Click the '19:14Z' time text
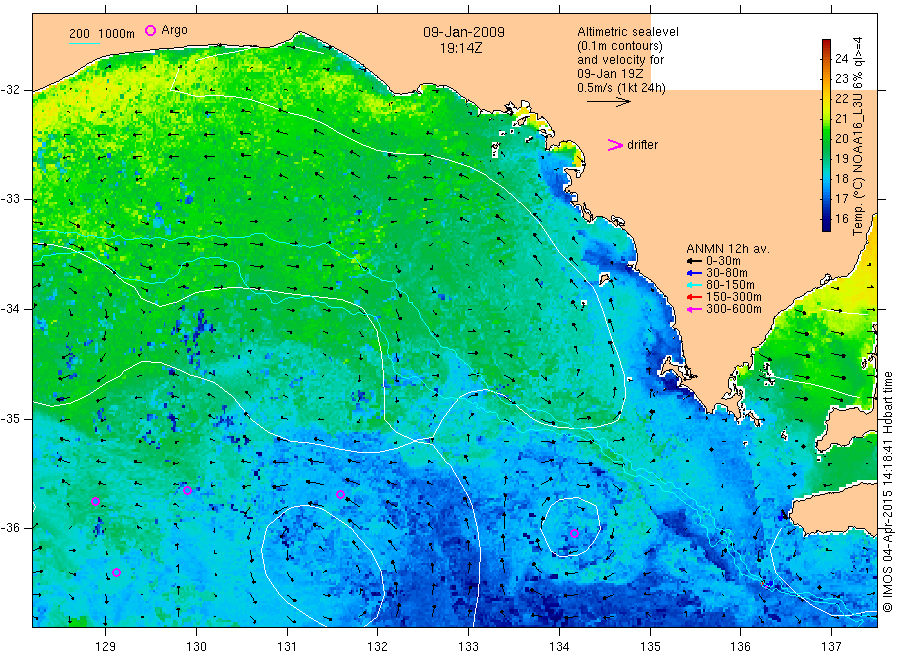Viewport: 900px width, 660px height. tap(461, 48)
